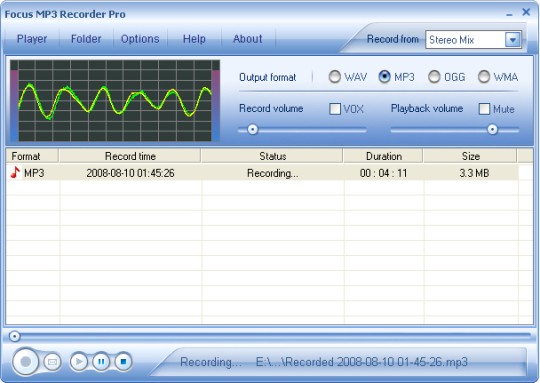The image size is (540, 383).
Task: Click the round Record button
Action: pyautogui.click(x=25, y=361)
